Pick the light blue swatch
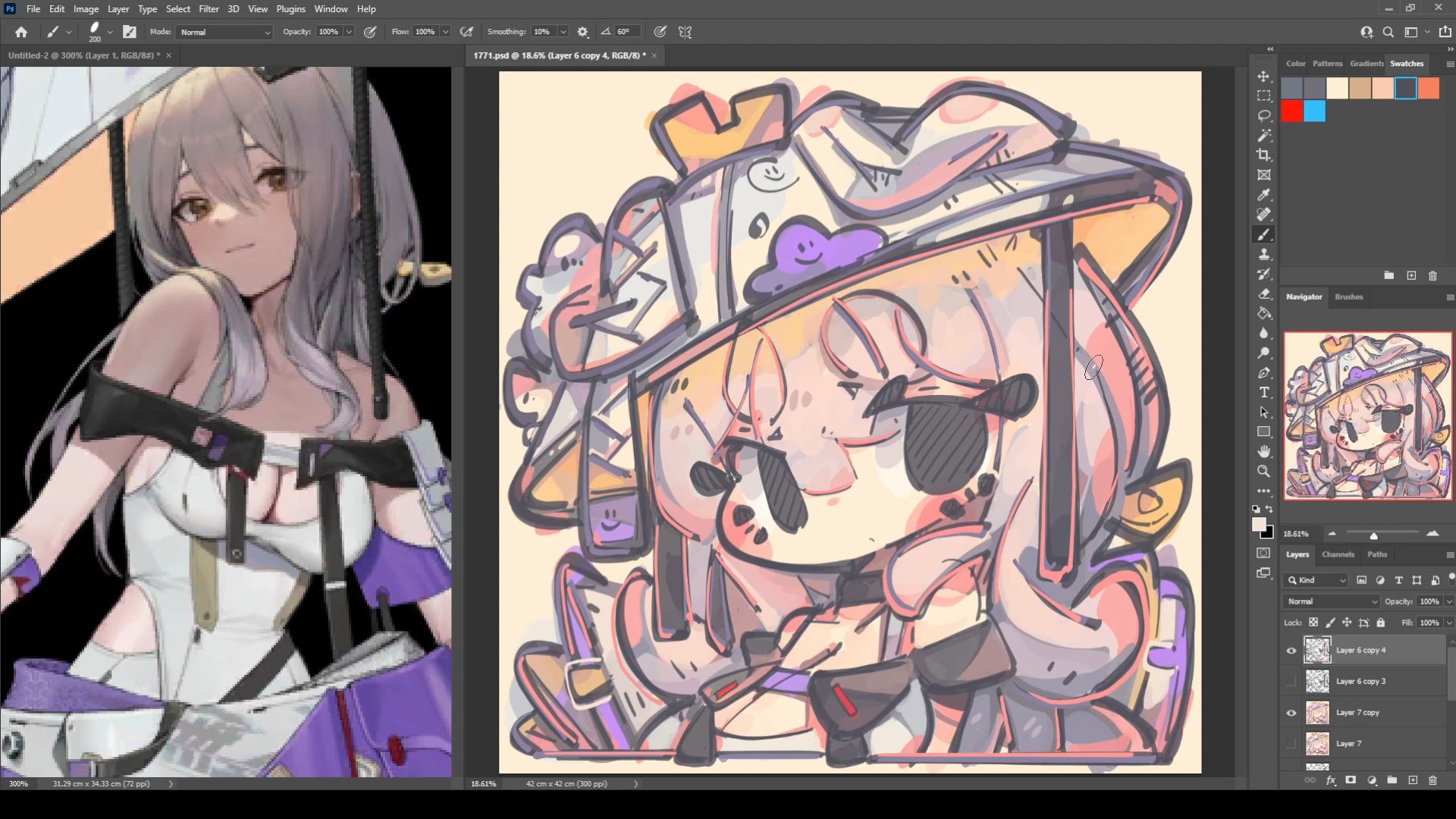This screenshot has width=1456, height=819. (x=1315, y=111)
